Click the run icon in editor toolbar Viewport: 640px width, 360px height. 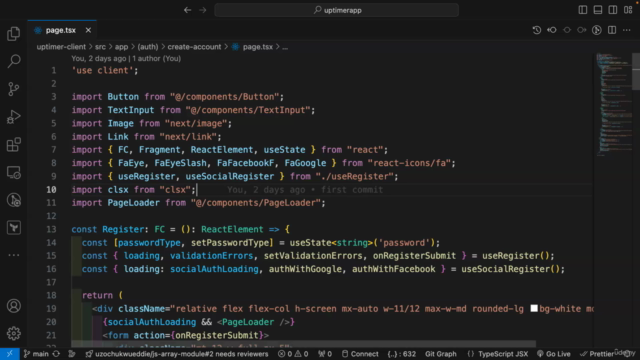click(597, 30)
